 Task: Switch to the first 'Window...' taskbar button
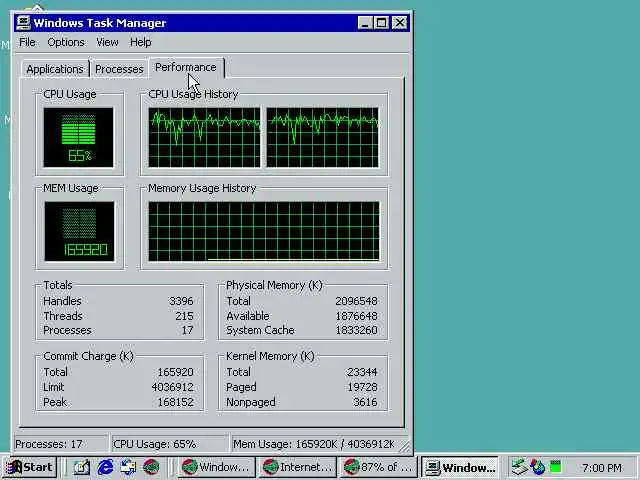click(x=215, y=467)
